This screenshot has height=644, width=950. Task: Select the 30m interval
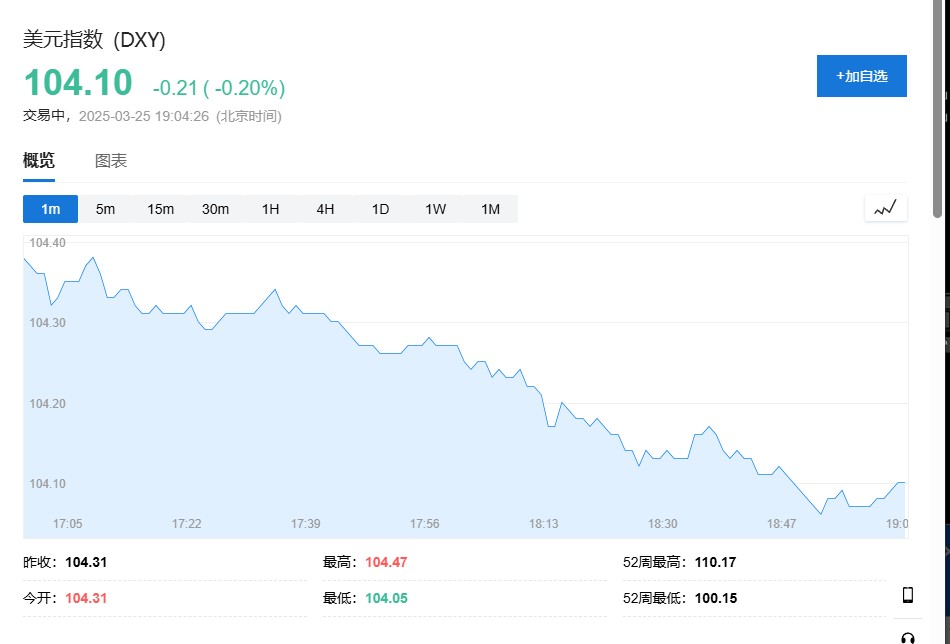pyautogui.click(x=215, y=209)
